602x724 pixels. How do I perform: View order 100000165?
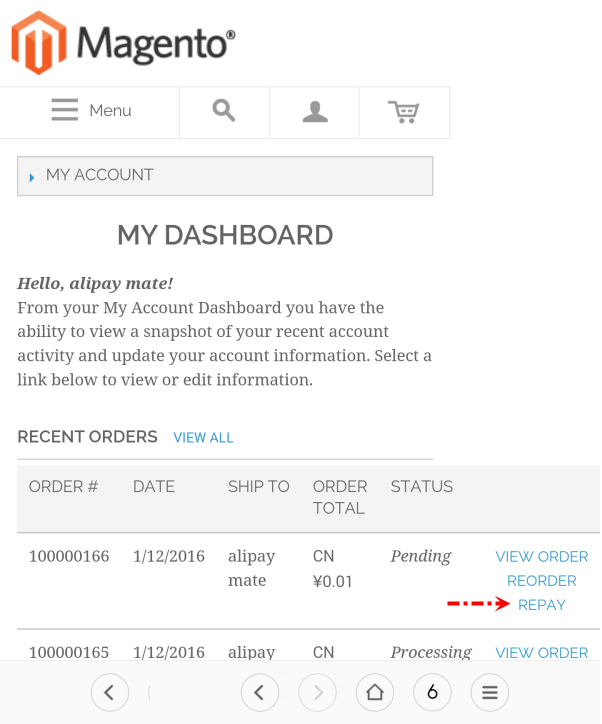(x=541, y=652)
